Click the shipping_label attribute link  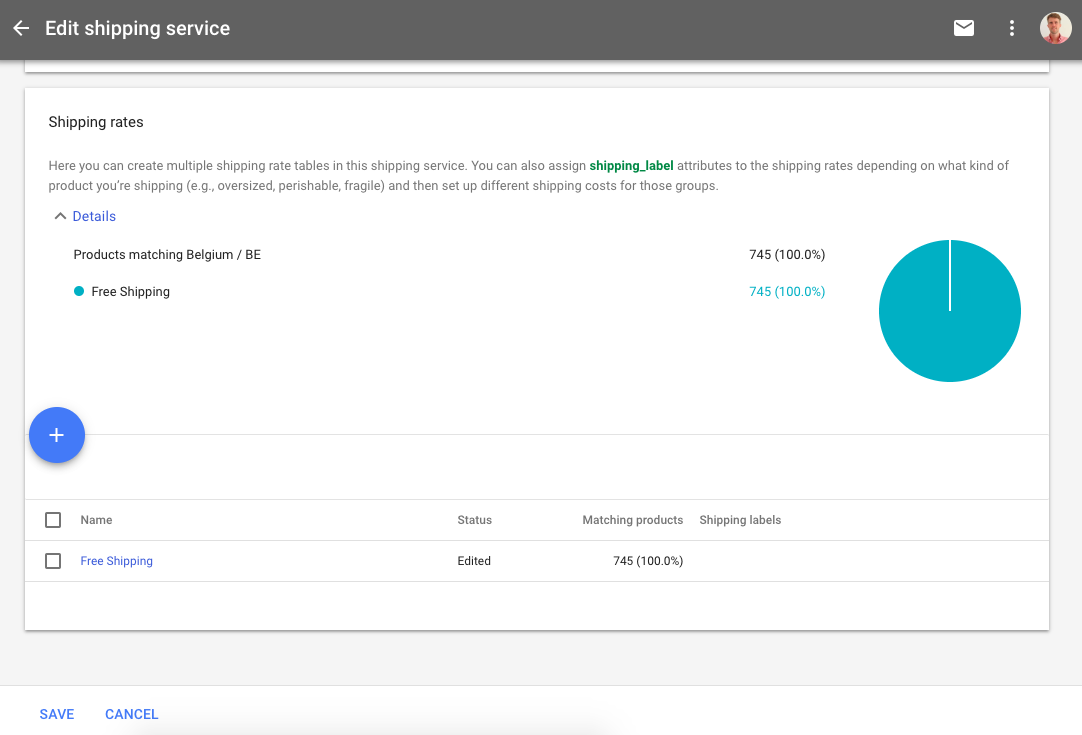click(631, 165)
